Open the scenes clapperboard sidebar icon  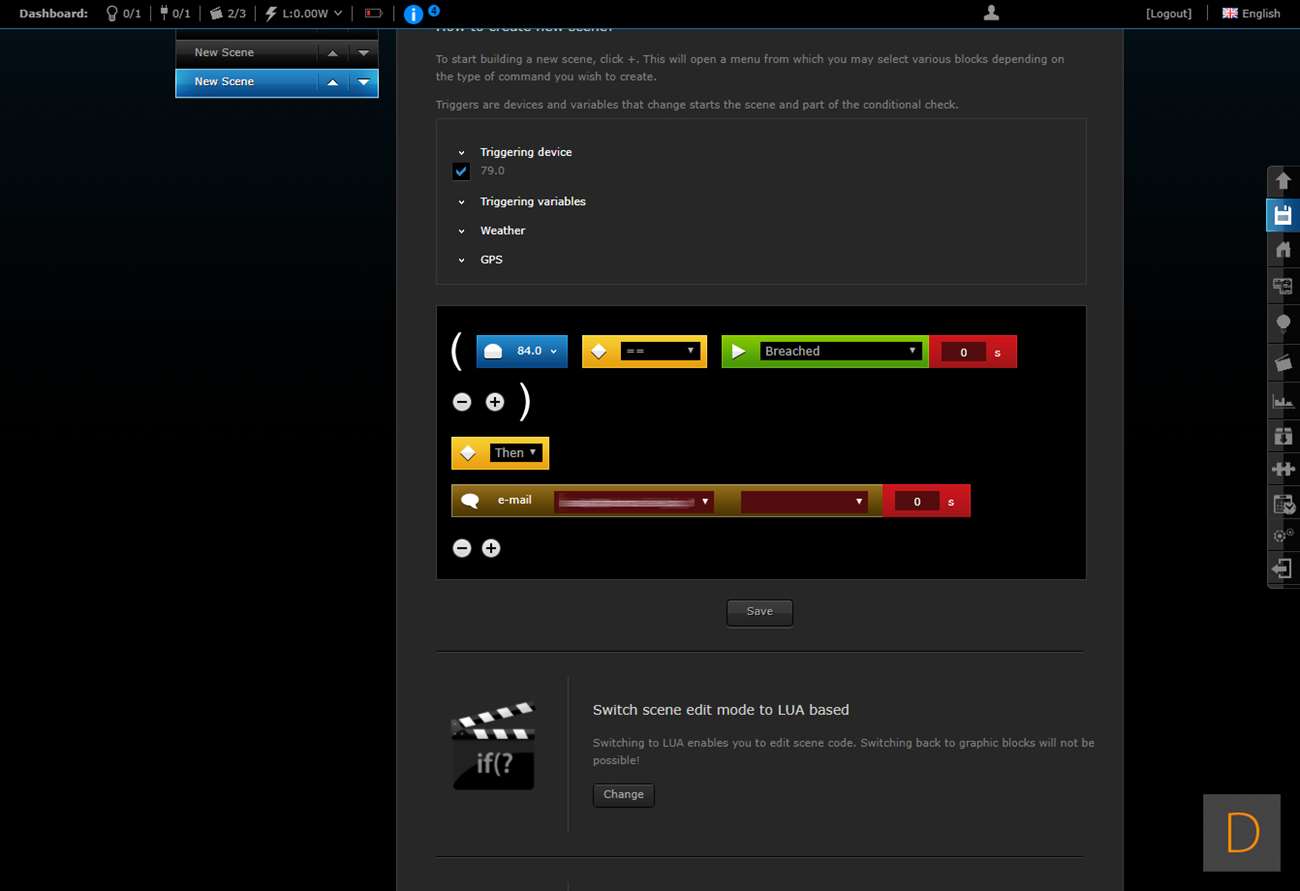[x=1283, y=363]
